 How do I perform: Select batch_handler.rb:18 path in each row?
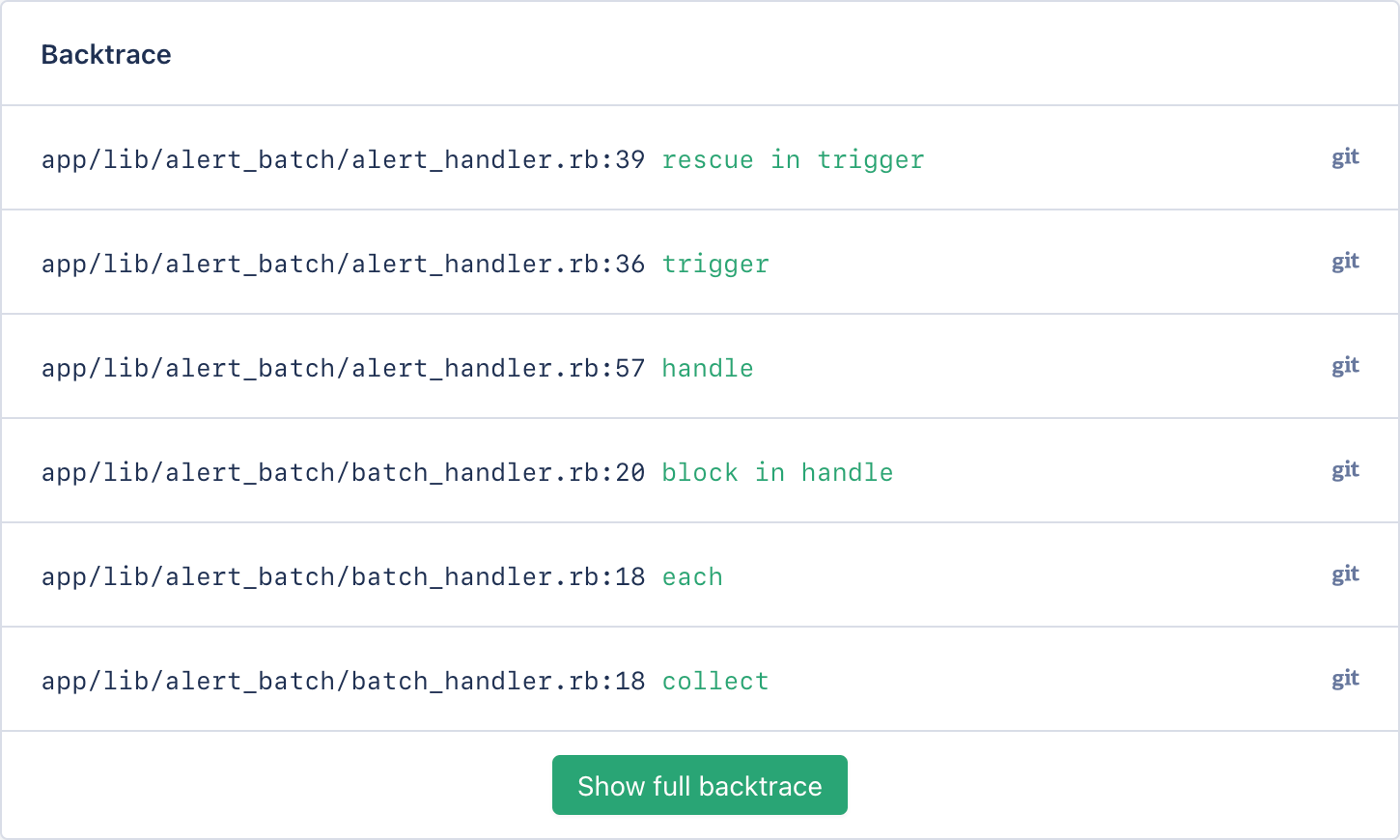(343, 576)
